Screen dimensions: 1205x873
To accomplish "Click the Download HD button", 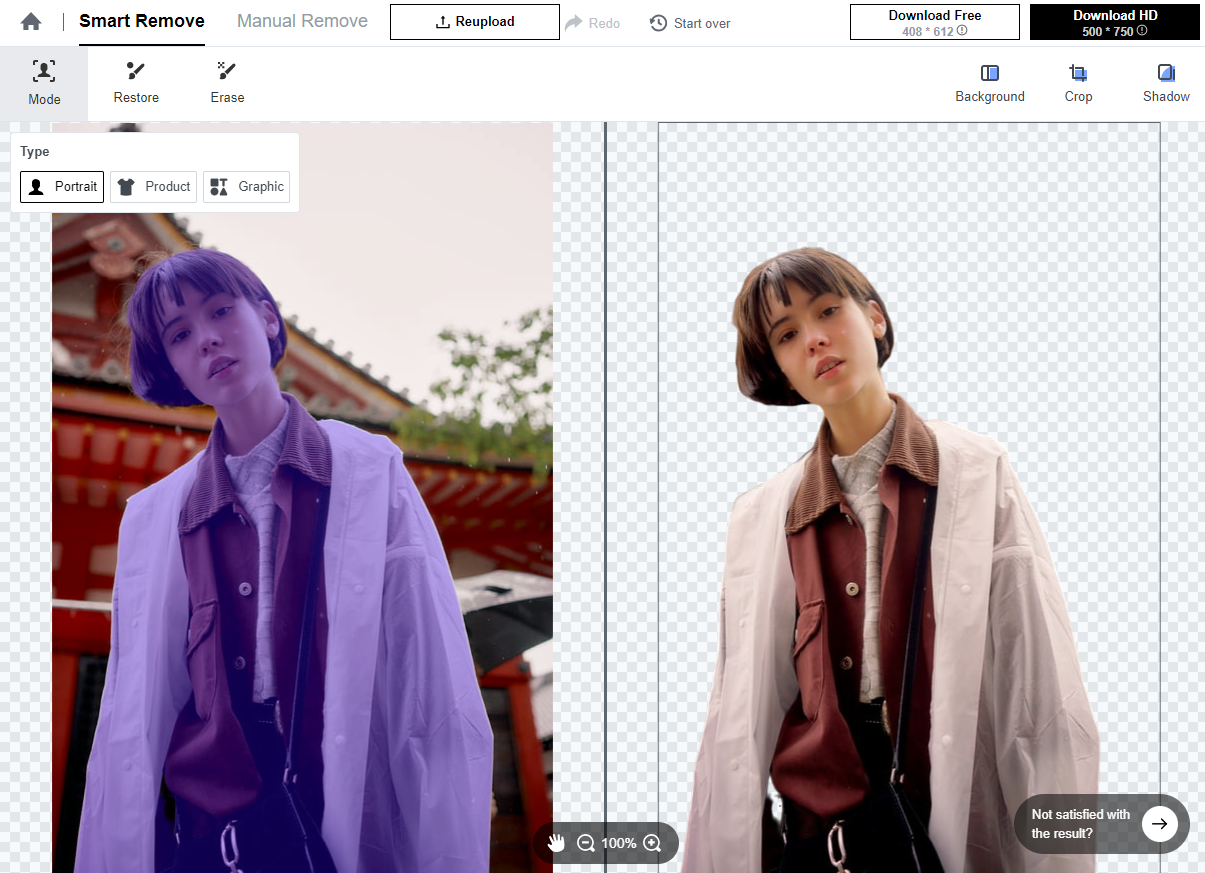I will pos(1114,22).
